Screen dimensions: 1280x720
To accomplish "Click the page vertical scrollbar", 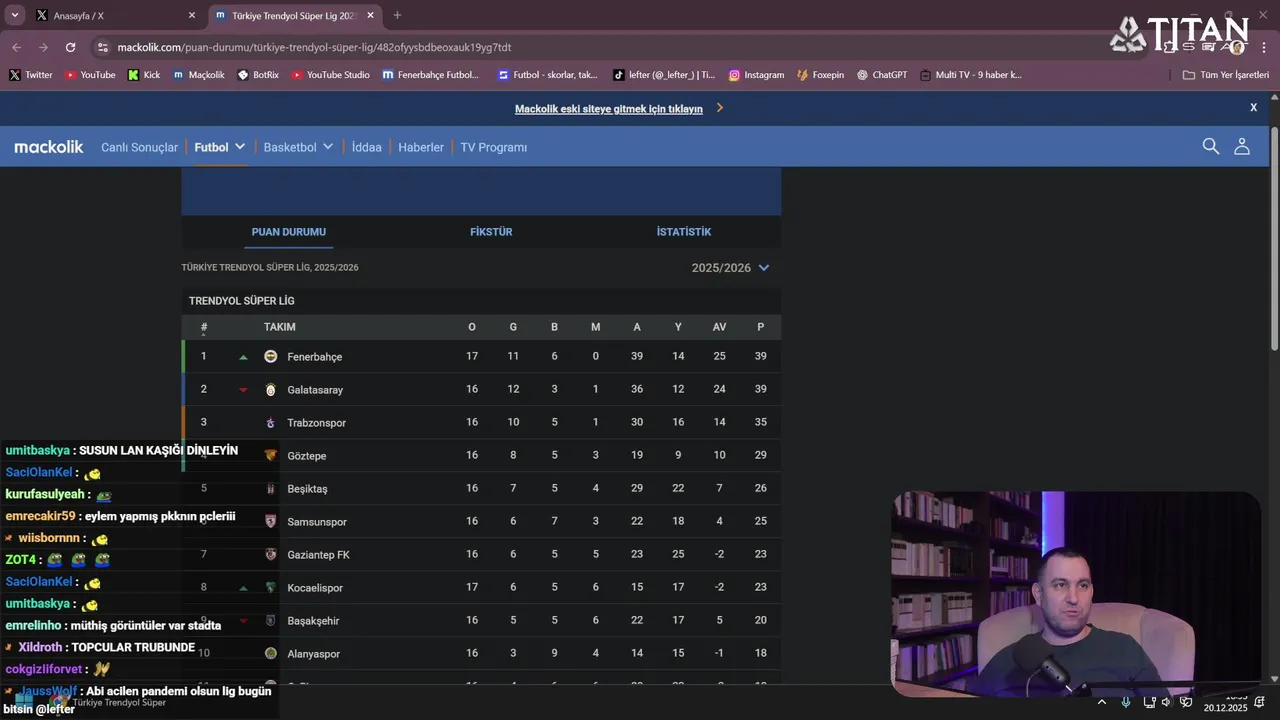I will tap(1274, 238).
